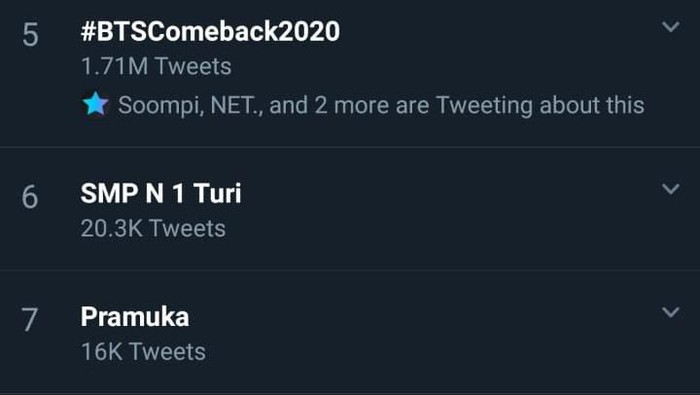Select the Pramuka trending topic
700x395 pixels.
coord(135,316)
